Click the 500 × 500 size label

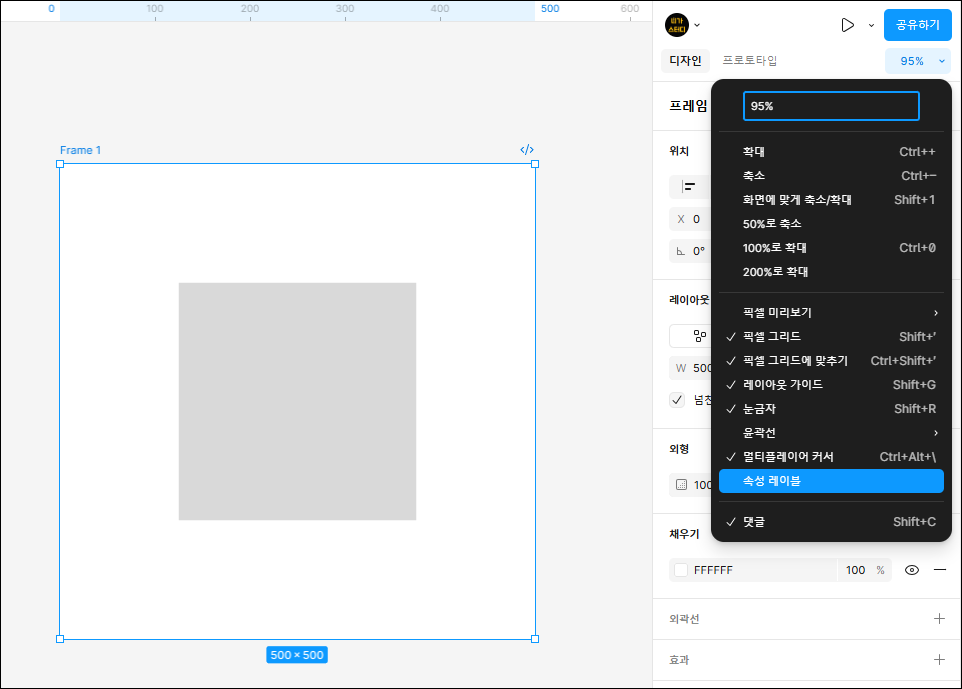point(297,655)
